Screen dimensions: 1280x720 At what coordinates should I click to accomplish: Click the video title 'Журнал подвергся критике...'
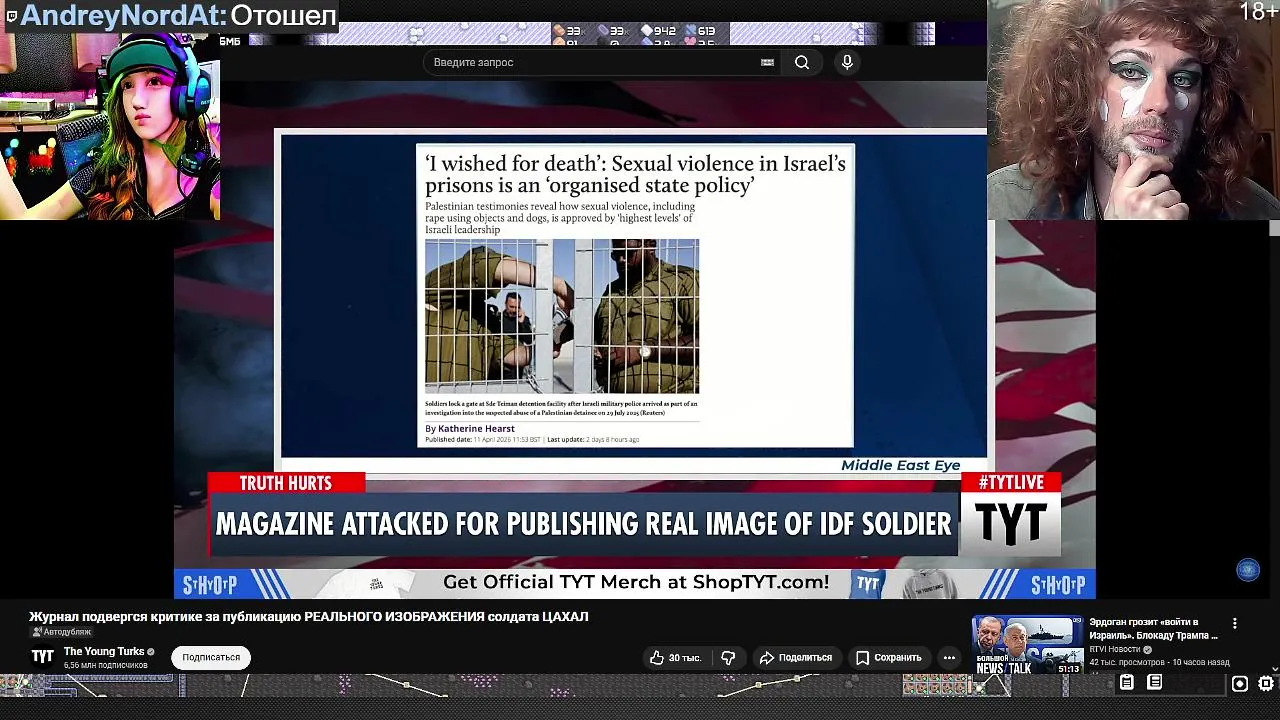308,616
